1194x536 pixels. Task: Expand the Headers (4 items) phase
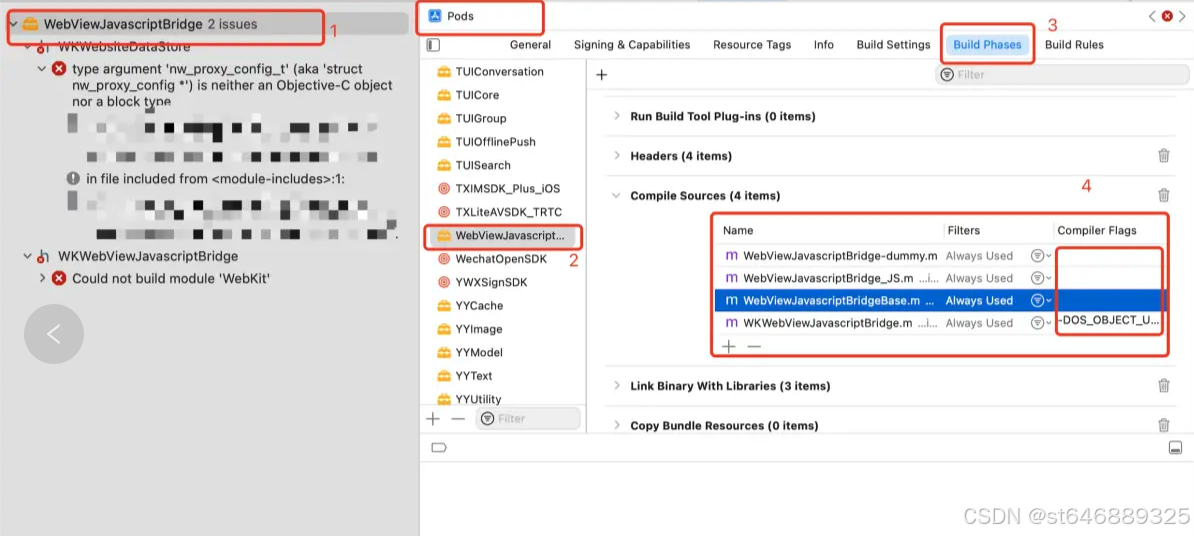click(616, 156)
